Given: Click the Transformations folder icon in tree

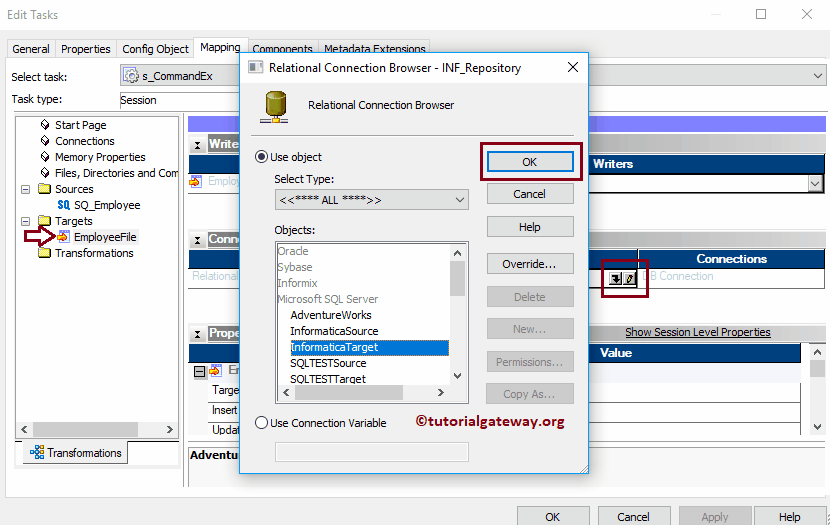Looking at the screenshot, I should [x=44, y=253].
